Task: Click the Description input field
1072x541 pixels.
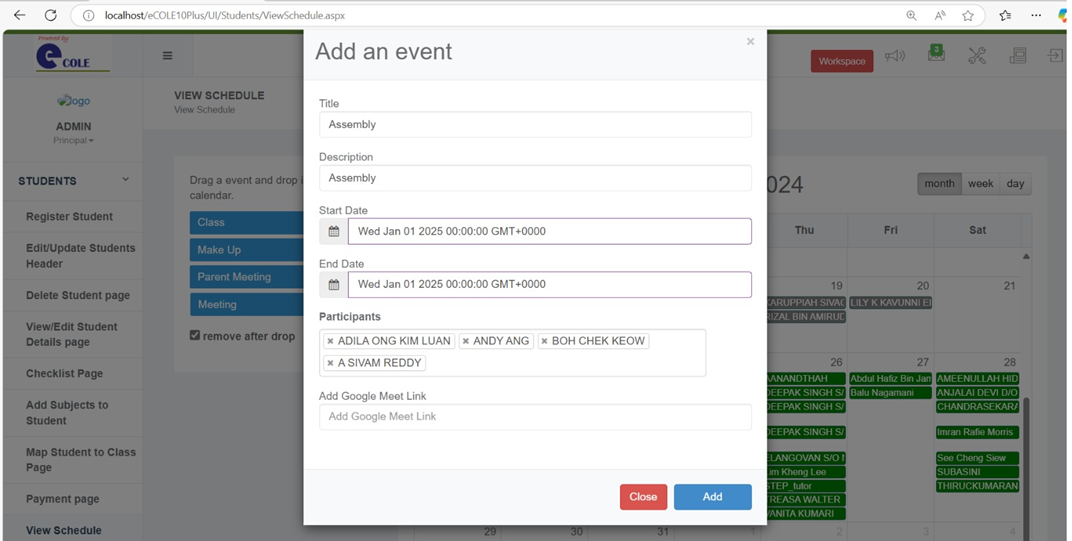Action: (x=535, y=178)
